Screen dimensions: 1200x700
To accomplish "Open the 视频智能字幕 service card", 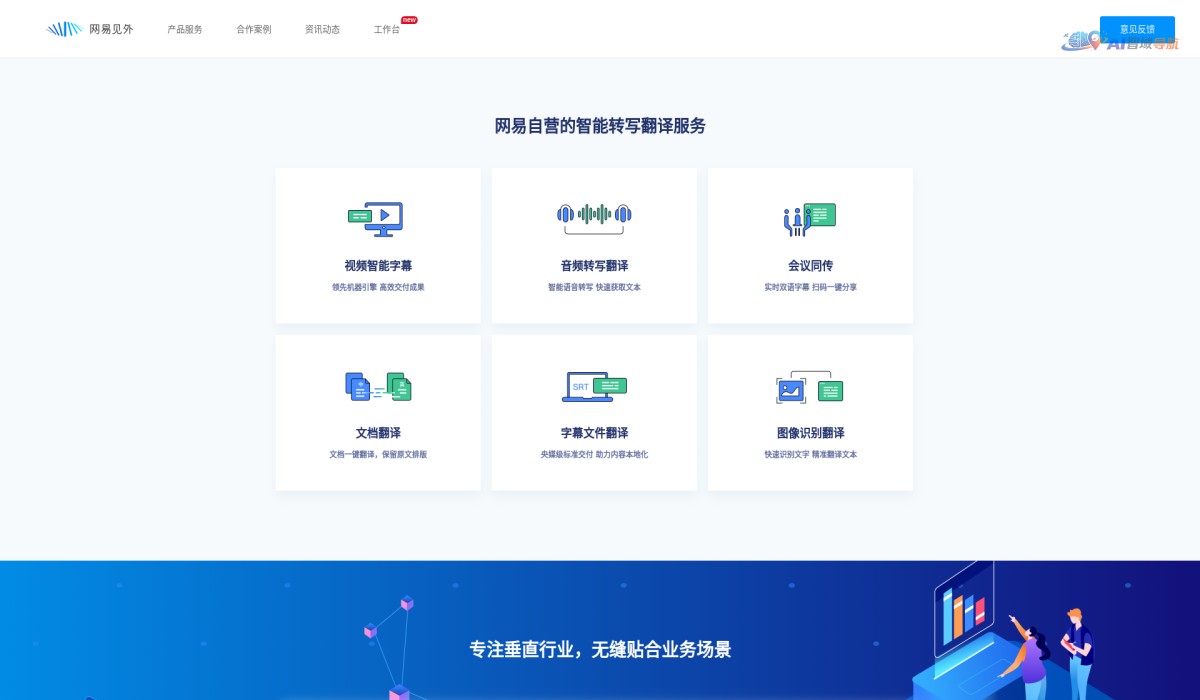I will pyautogui.click(x=378, y=245).
